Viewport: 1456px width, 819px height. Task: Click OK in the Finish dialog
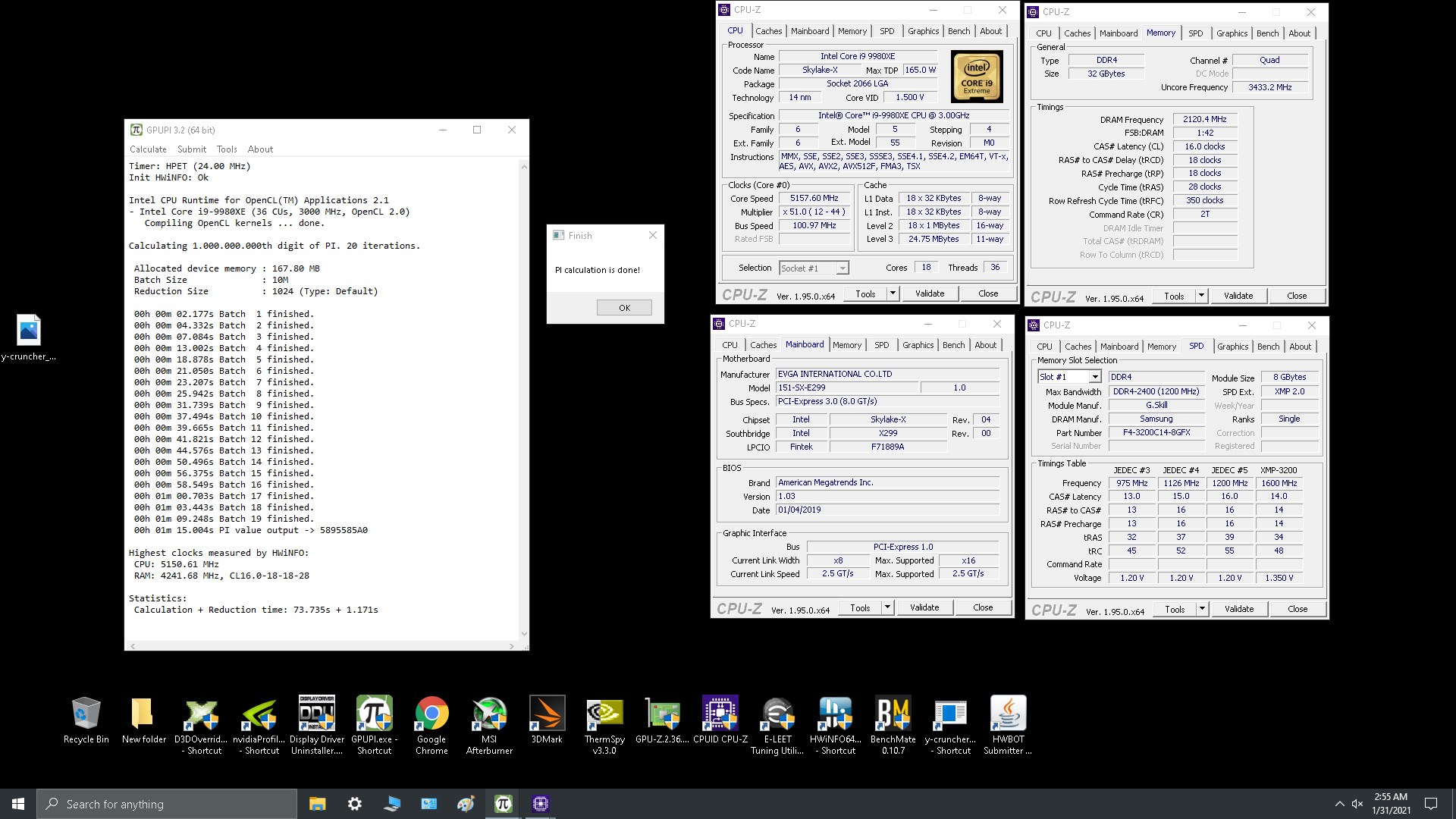coord(624,308)
